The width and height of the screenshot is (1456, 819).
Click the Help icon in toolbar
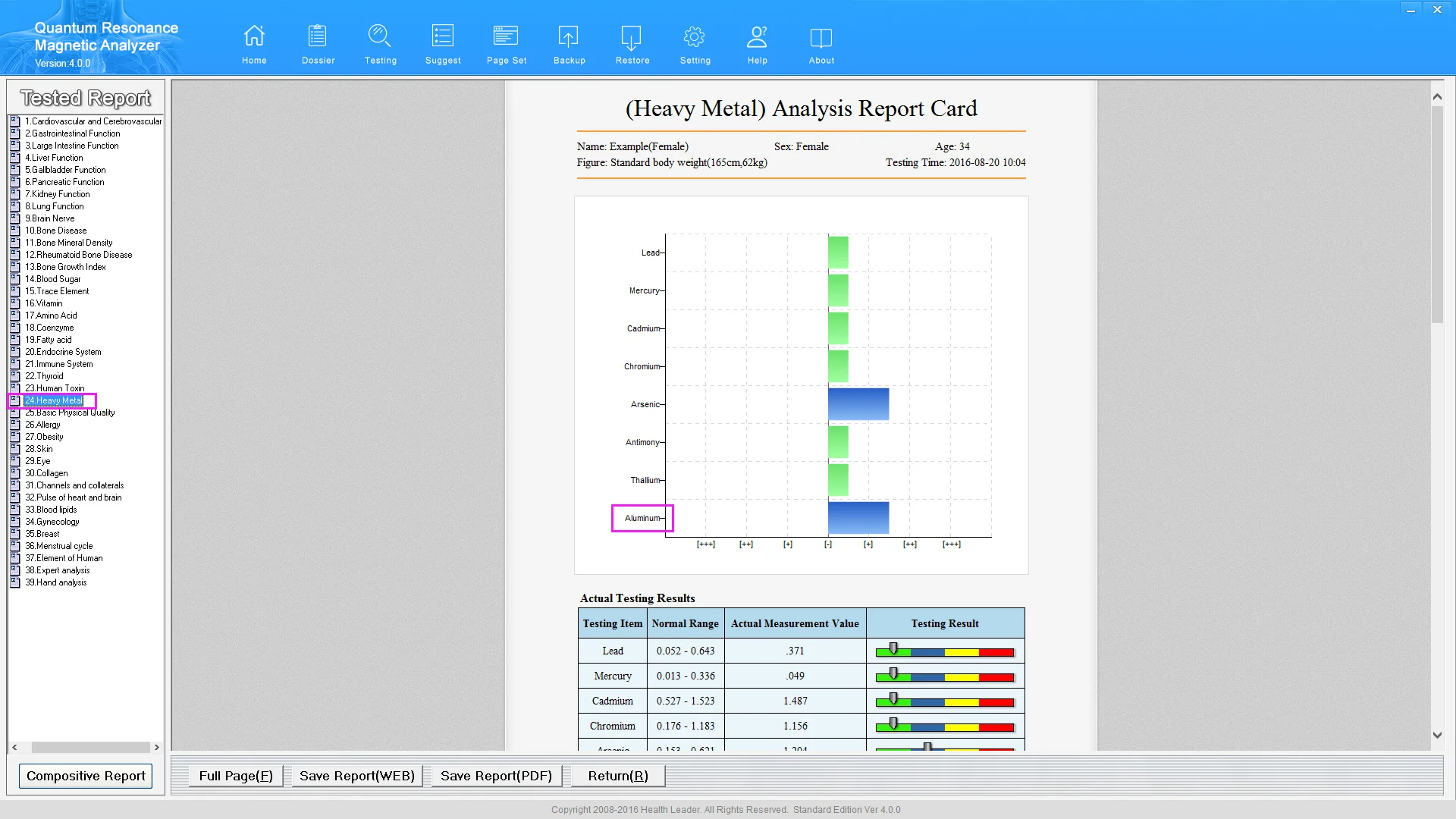click(x=757, y=43)
